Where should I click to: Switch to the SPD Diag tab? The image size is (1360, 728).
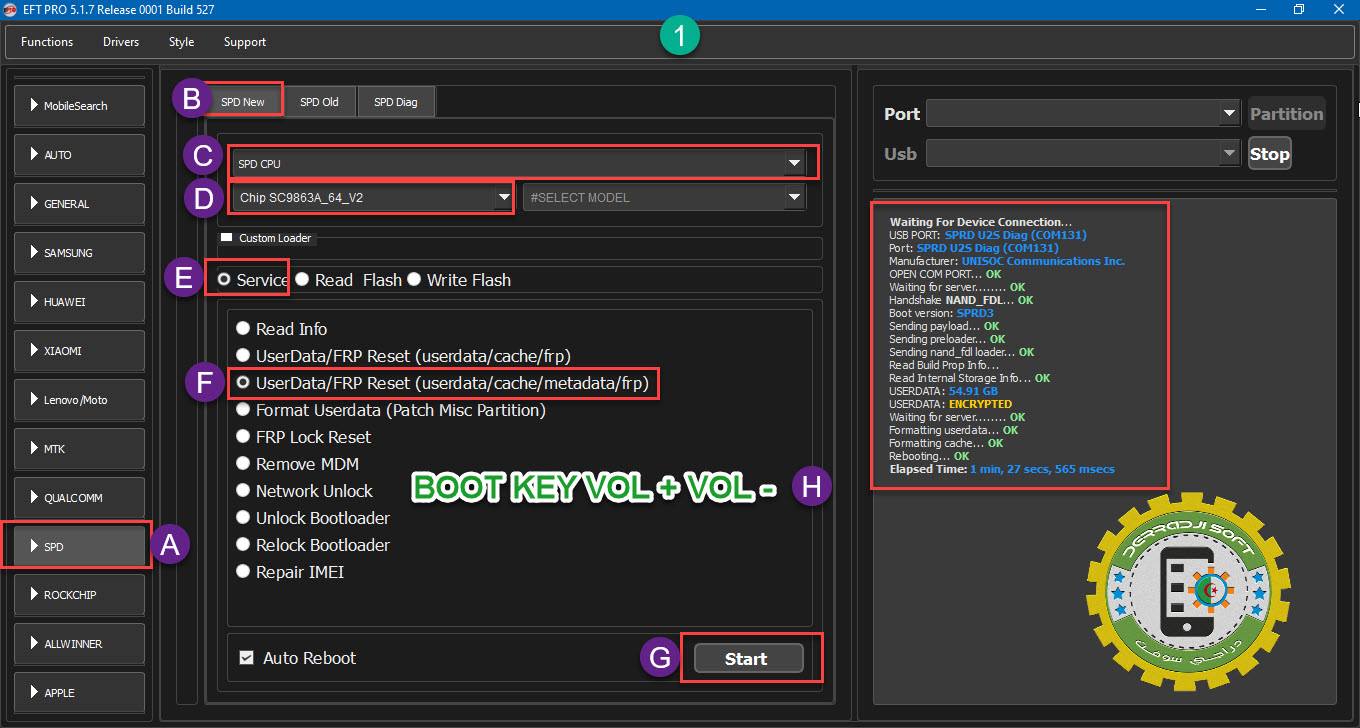pos(396,102)
